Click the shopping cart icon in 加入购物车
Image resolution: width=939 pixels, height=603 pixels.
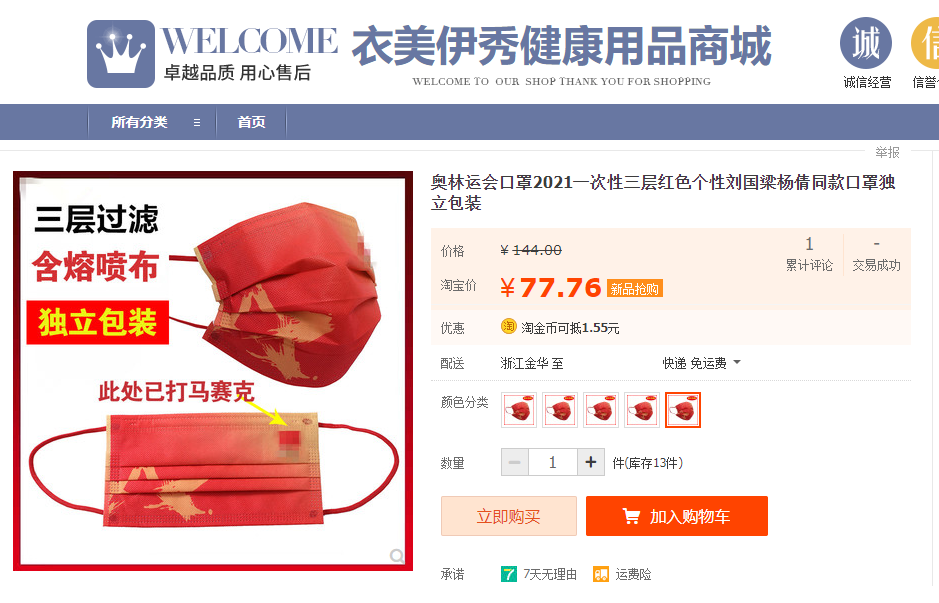click(631, 516)
